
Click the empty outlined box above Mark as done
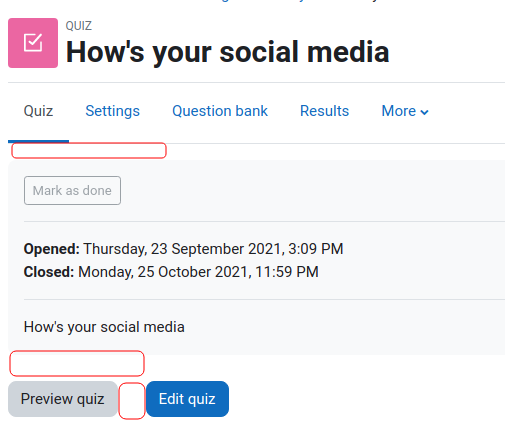click(89, 150)
